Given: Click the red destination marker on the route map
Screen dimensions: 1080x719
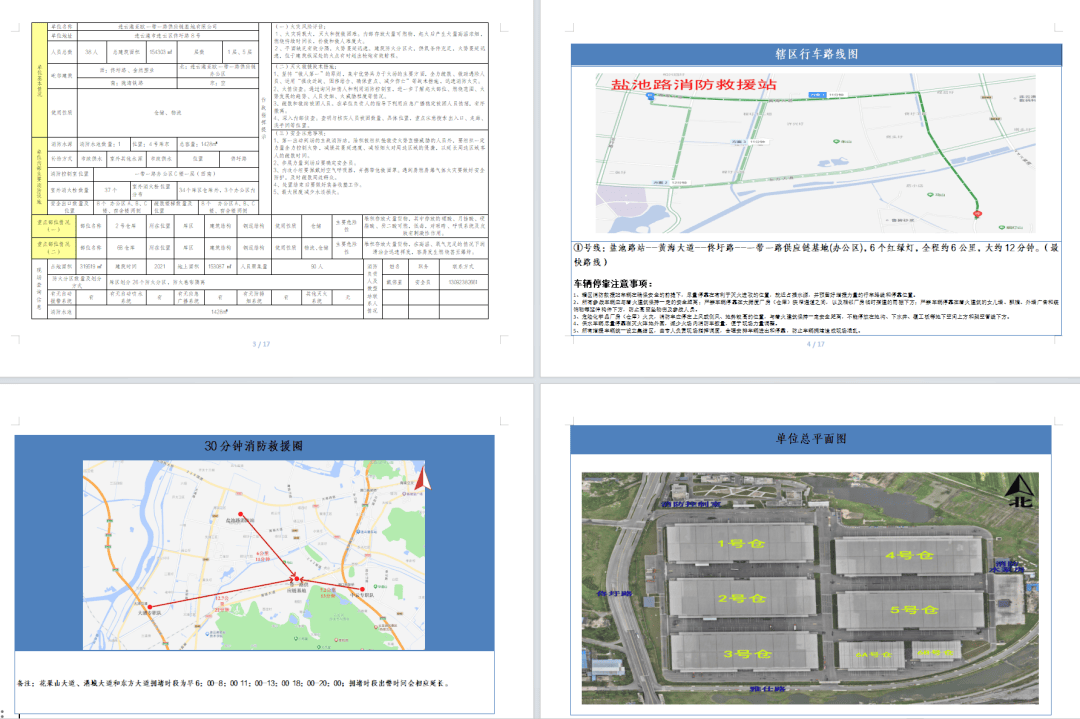Looking at the screenshot, I should [x=977, y=214].
